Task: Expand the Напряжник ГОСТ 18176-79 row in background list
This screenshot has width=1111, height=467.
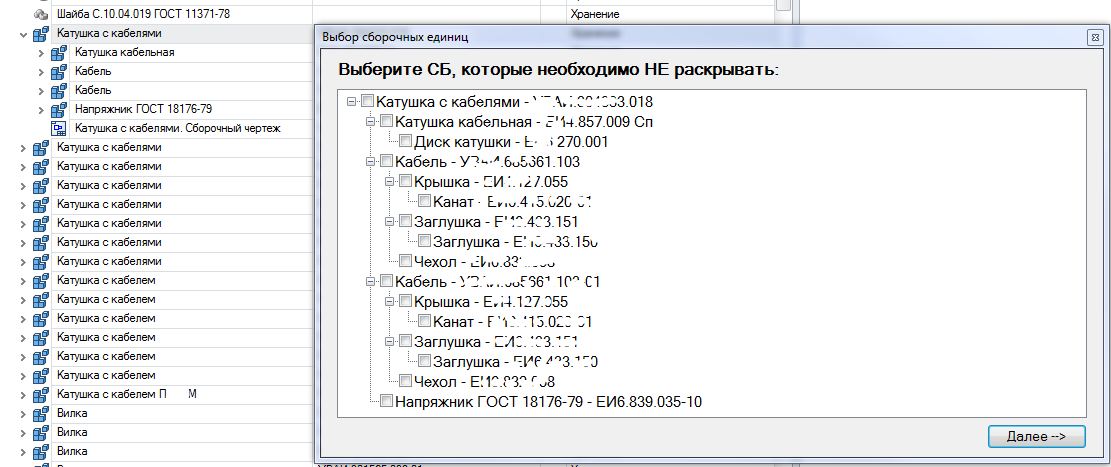Action: click(x=41, y=110)
